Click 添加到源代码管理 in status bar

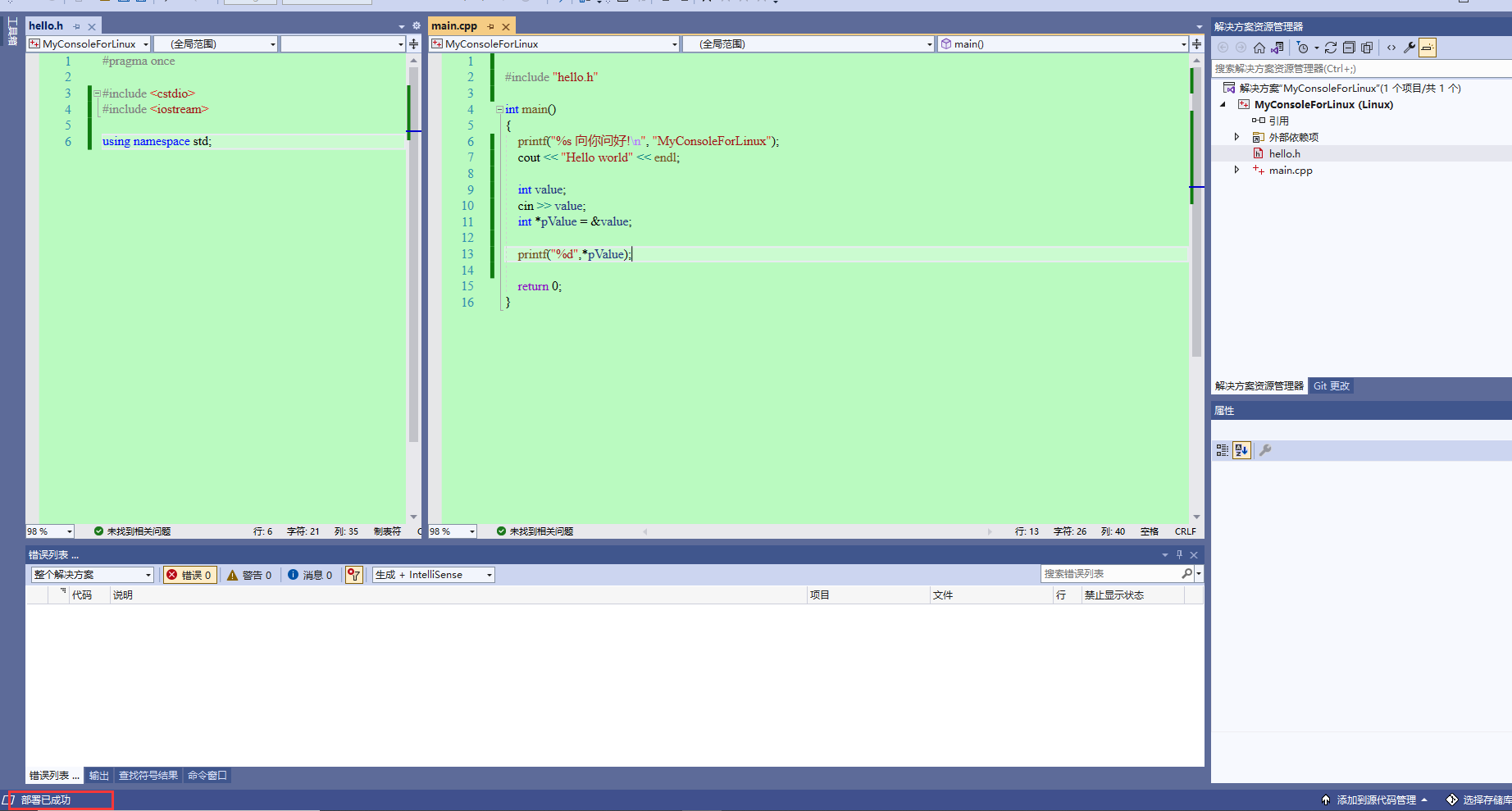pyautogui.click(x=1375, y=800)
